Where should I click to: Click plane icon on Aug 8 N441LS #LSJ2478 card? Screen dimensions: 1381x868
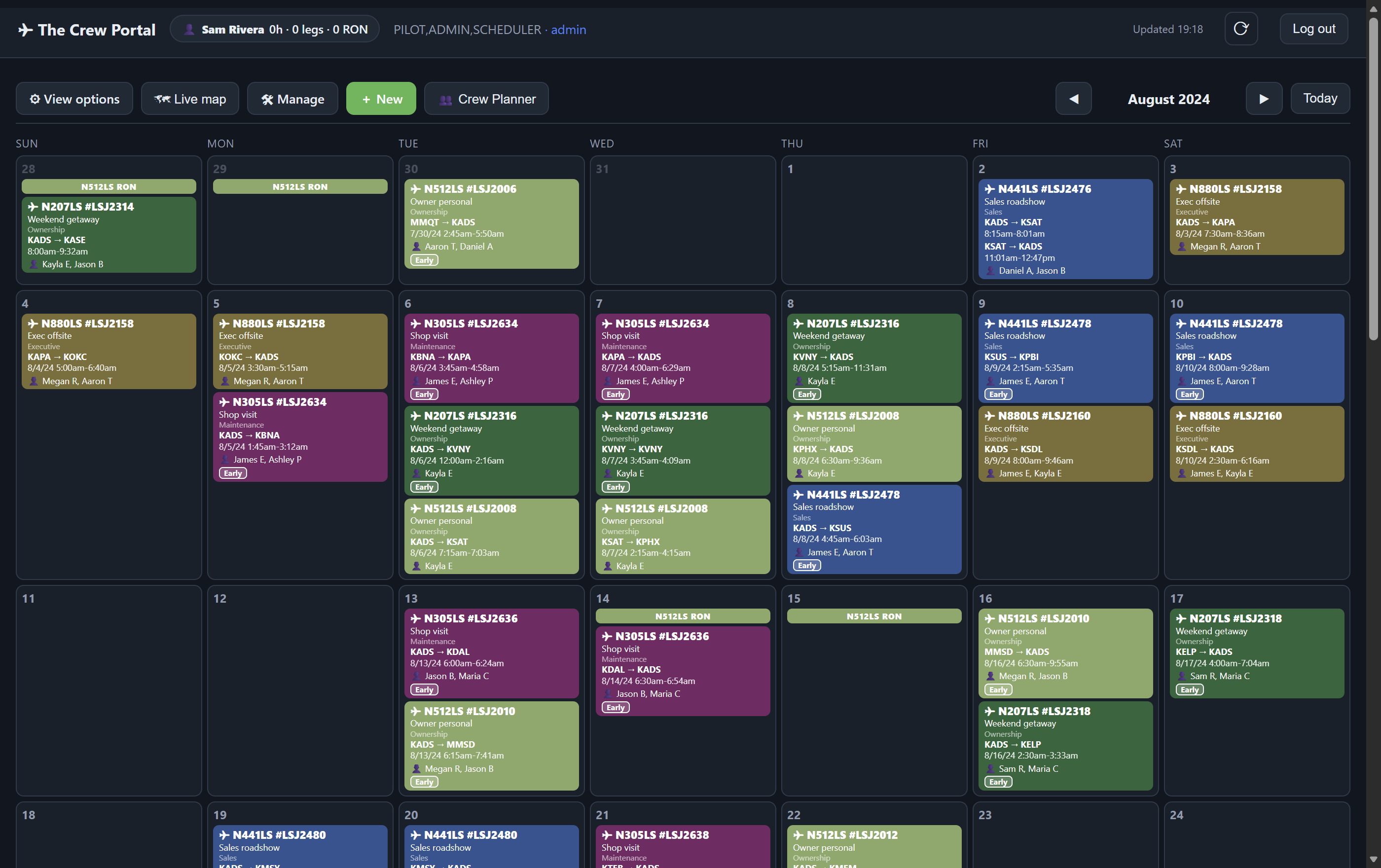(799, 494)
